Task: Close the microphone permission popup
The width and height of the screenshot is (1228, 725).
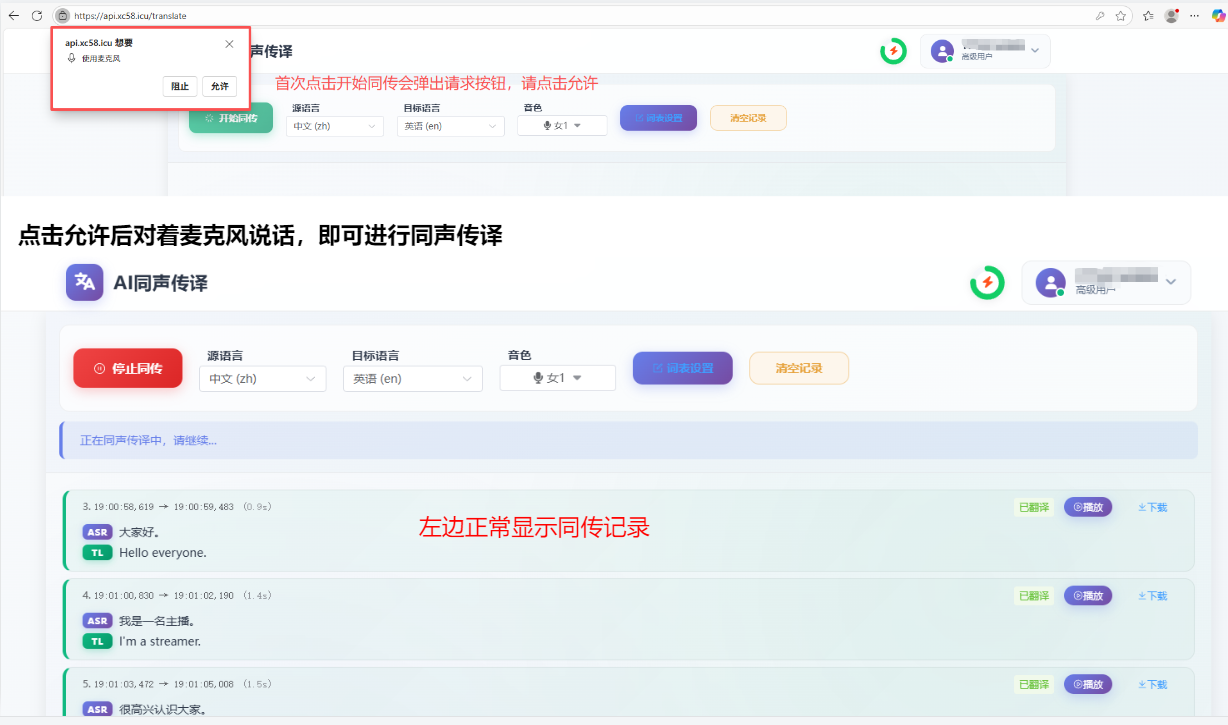Action: click(229, 44)
